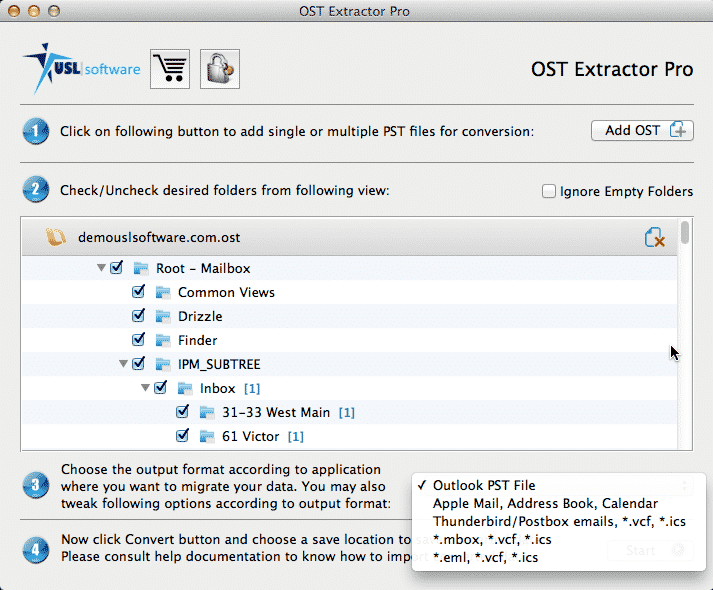Click the Inbox item count [1]
The image size is (713, 590).
tap(252, 389)
